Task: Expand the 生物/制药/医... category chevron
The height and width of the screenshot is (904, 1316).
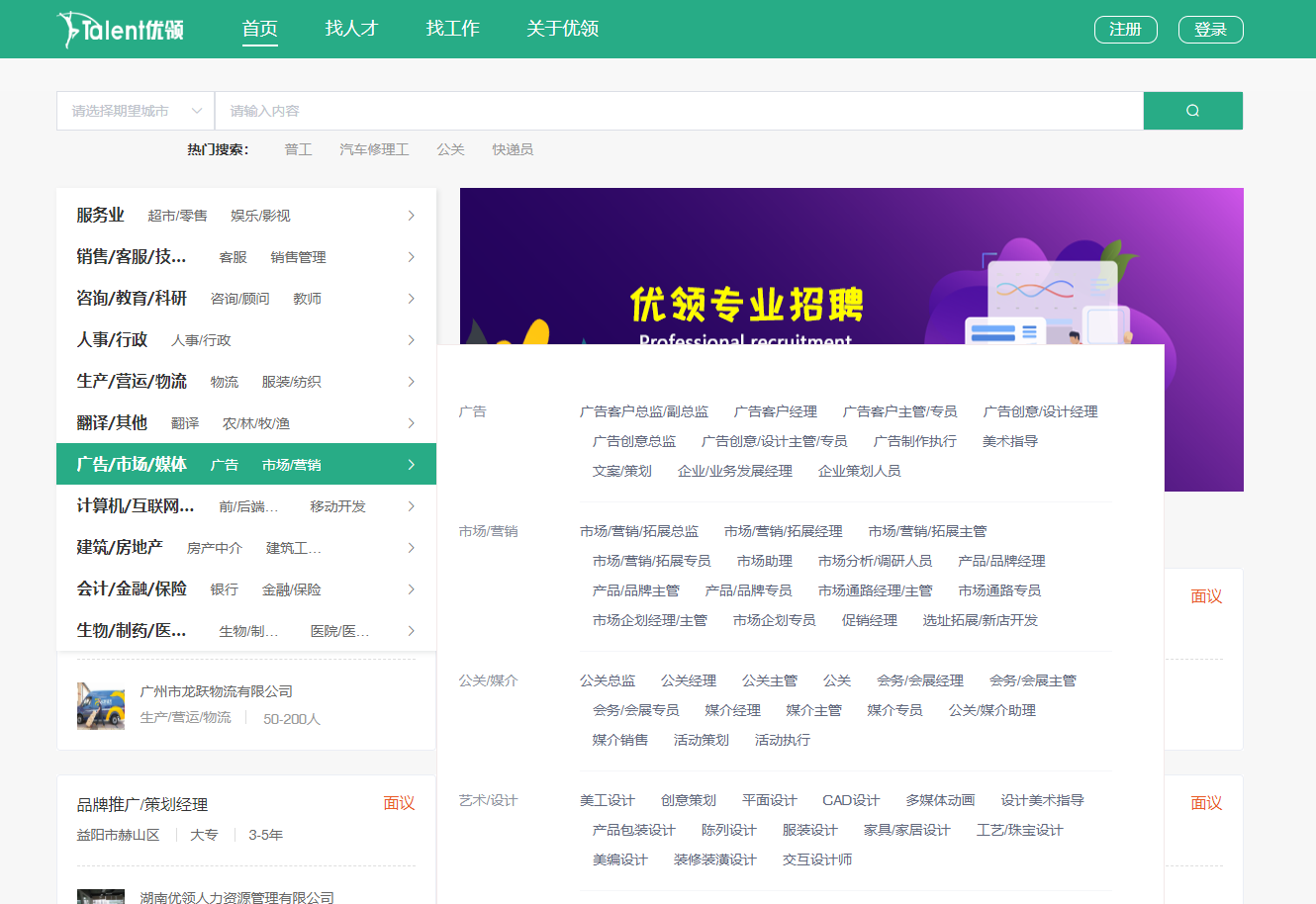Action: [412, 631]
